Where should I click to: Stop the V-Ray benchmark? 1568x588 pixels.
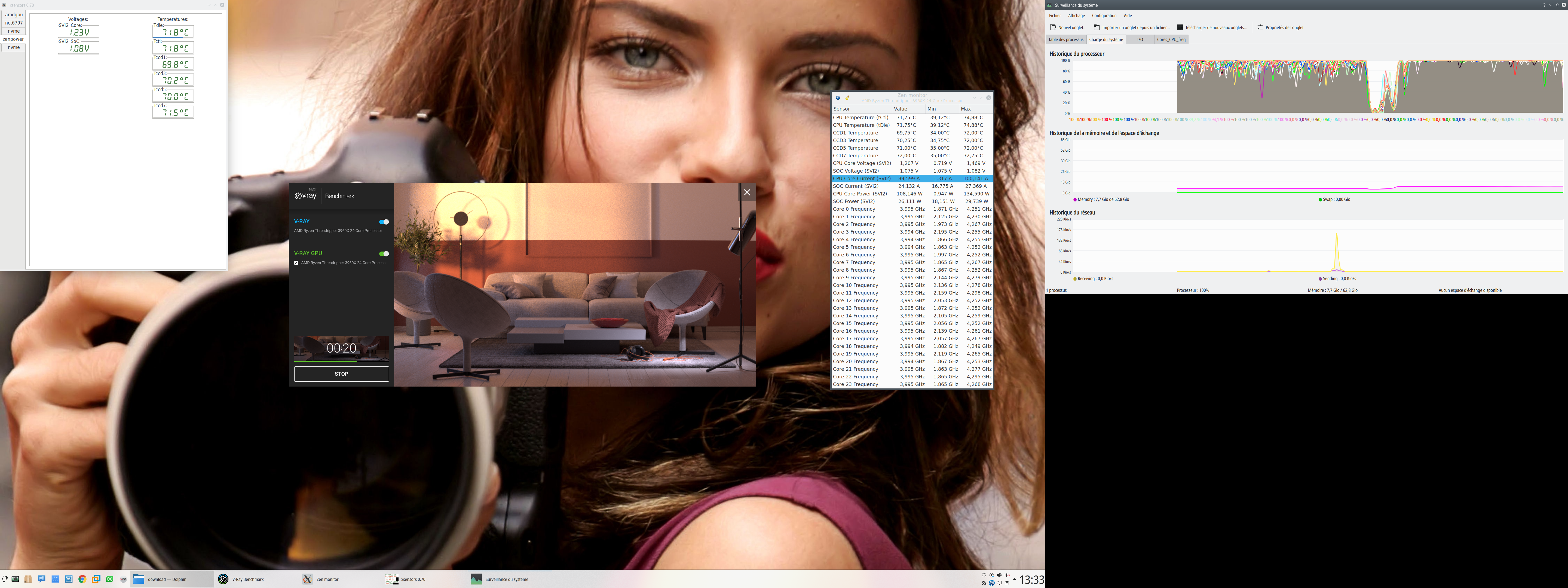341,374
